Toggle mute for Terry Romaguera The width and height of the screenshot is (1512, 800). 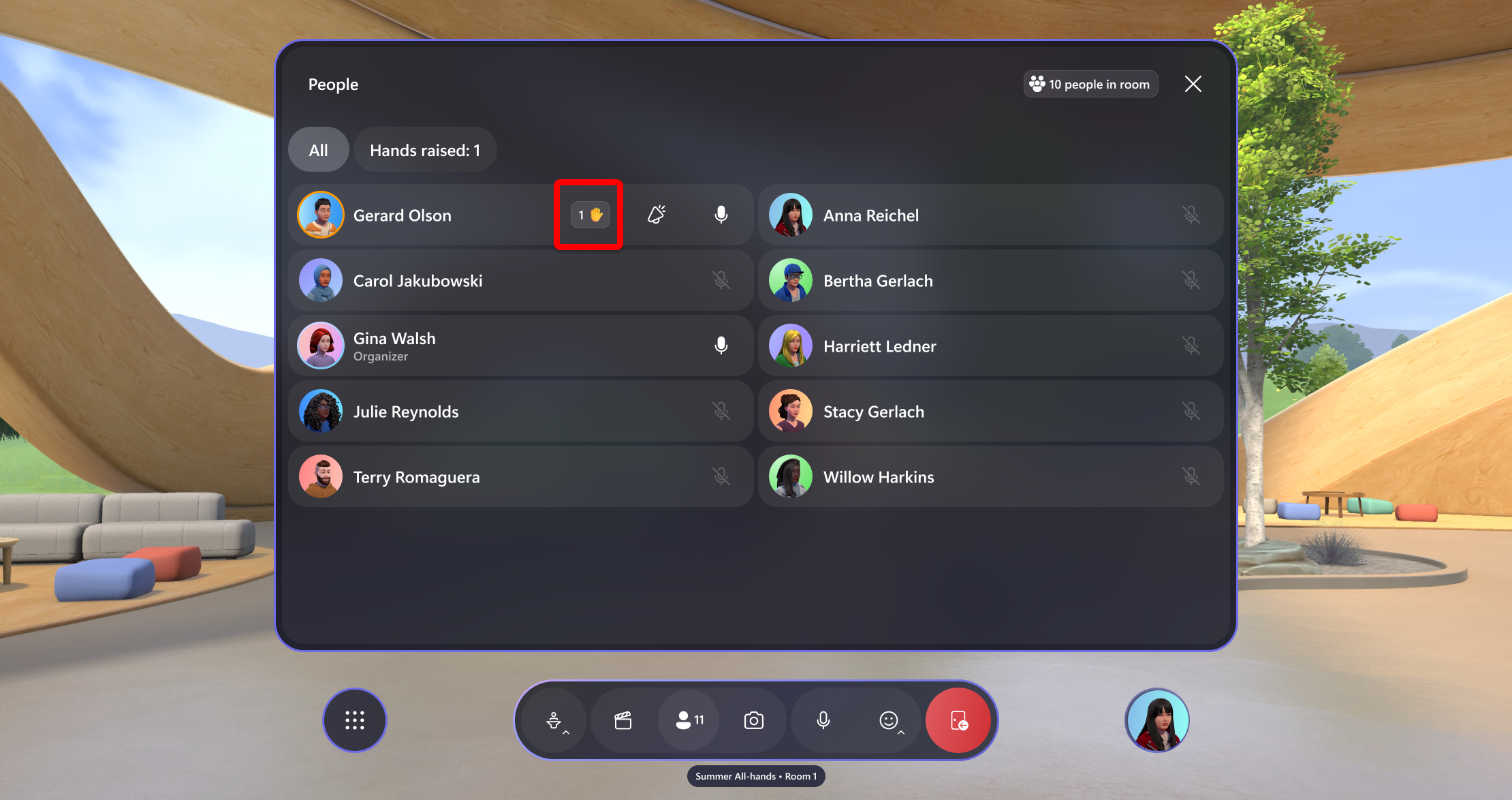click(x=722, y=477)
